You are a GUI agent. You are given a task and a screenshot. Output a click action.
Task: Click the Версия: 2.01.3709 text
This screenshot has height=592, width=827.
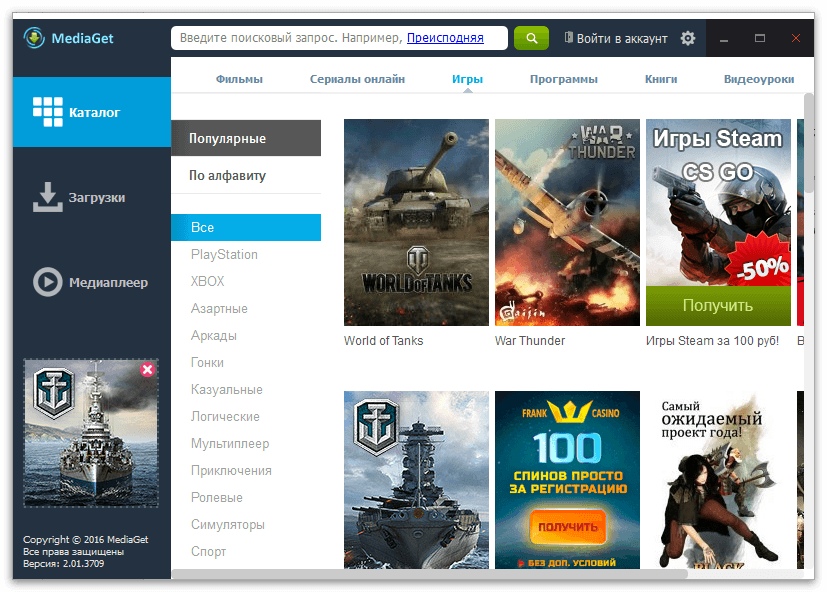tap(63, 564)
